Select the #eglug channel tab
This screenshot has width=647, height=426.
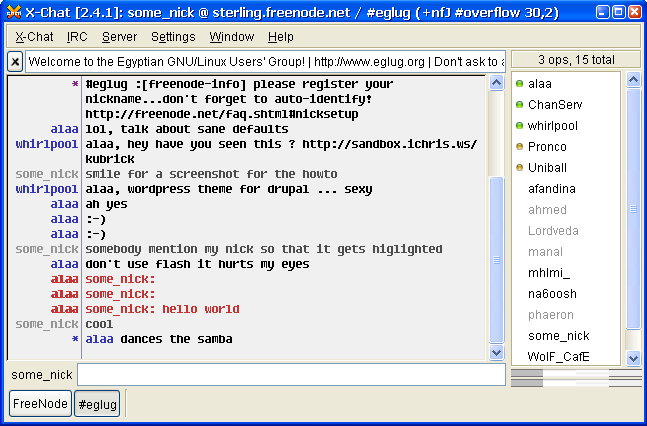(x=97, y=404)
